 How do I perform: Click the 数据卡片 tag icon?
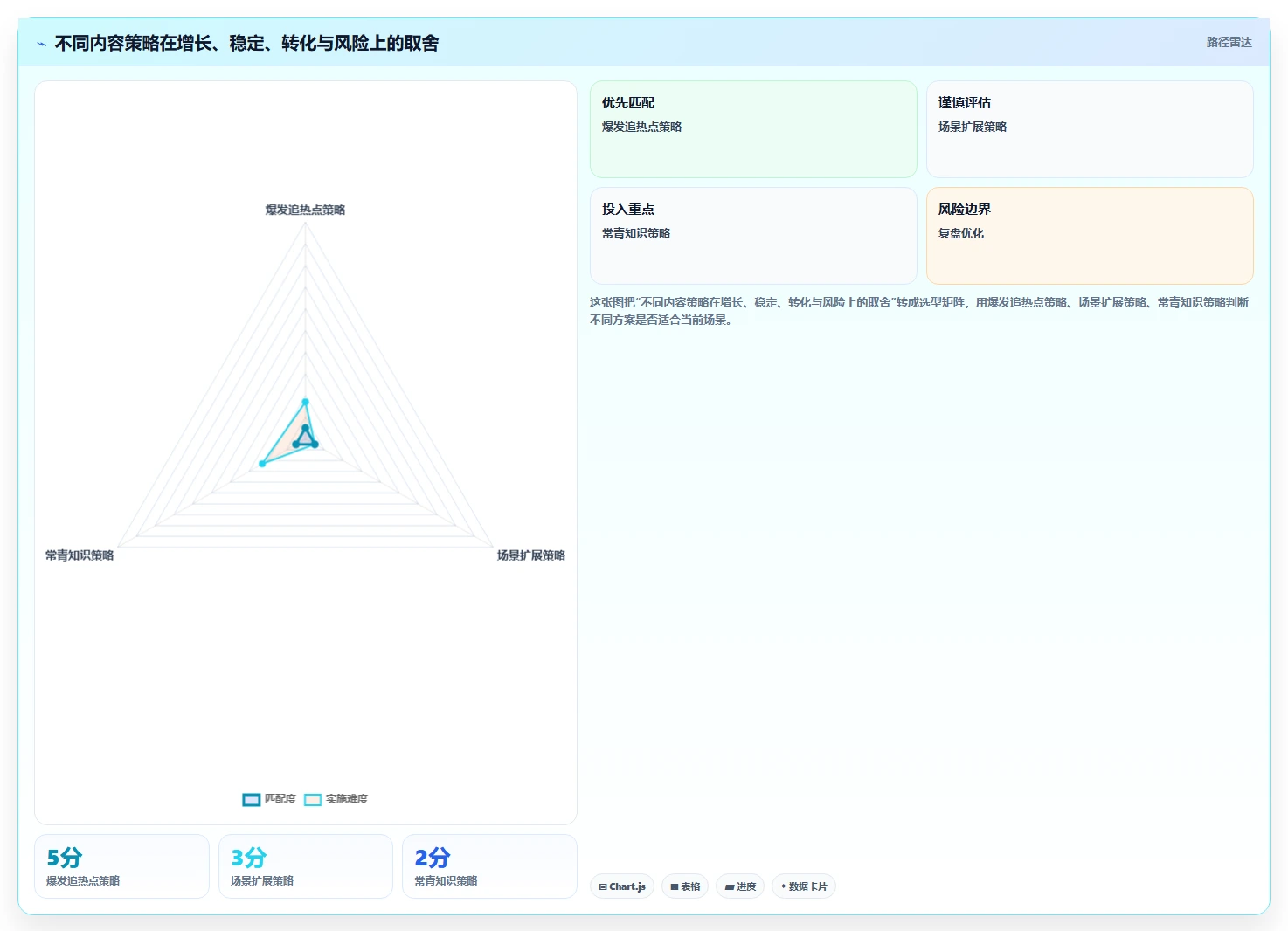coord(783,886)
